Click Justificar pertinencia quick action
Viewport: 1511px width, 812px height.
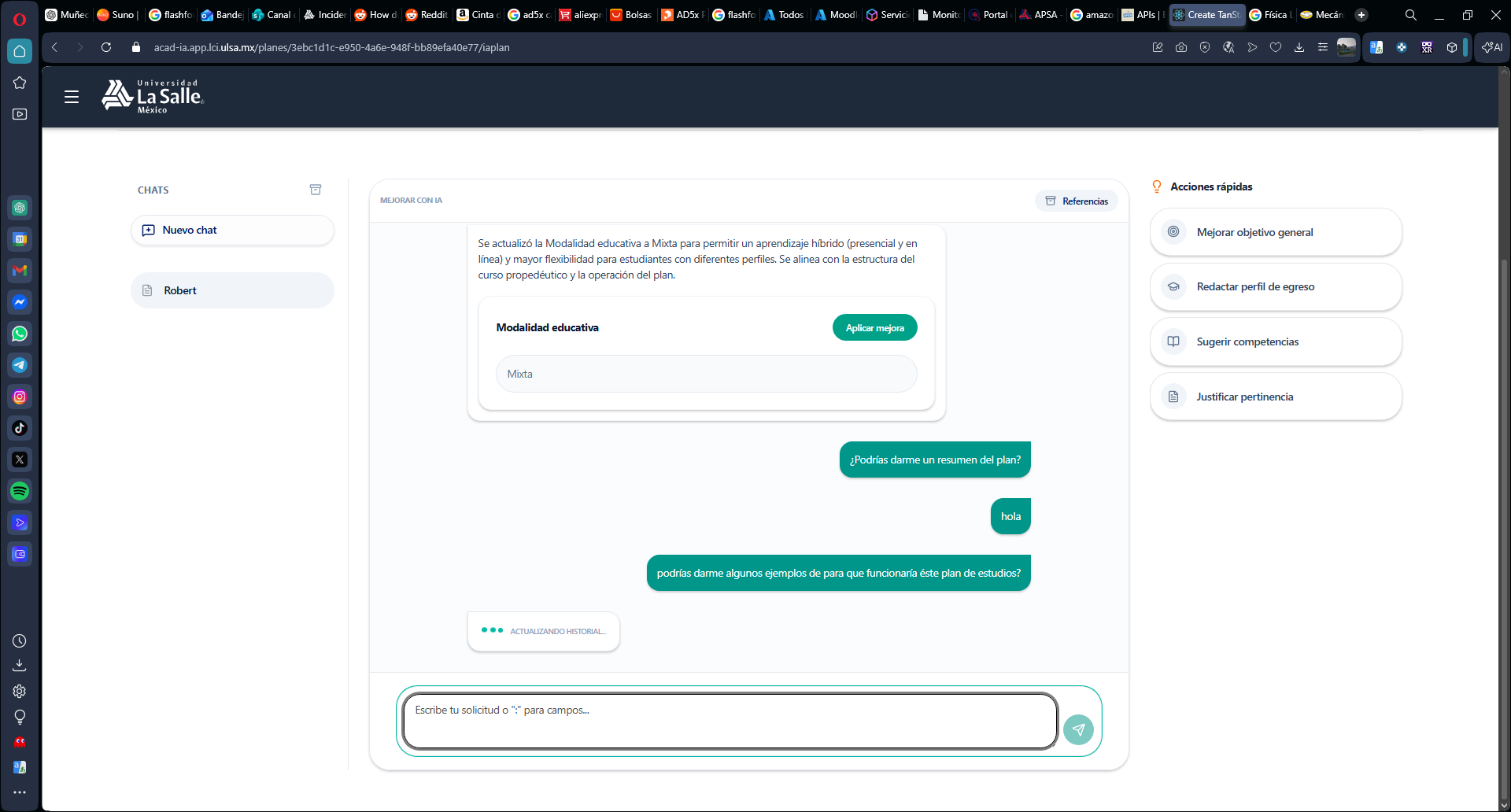(x=1275, y=397)
